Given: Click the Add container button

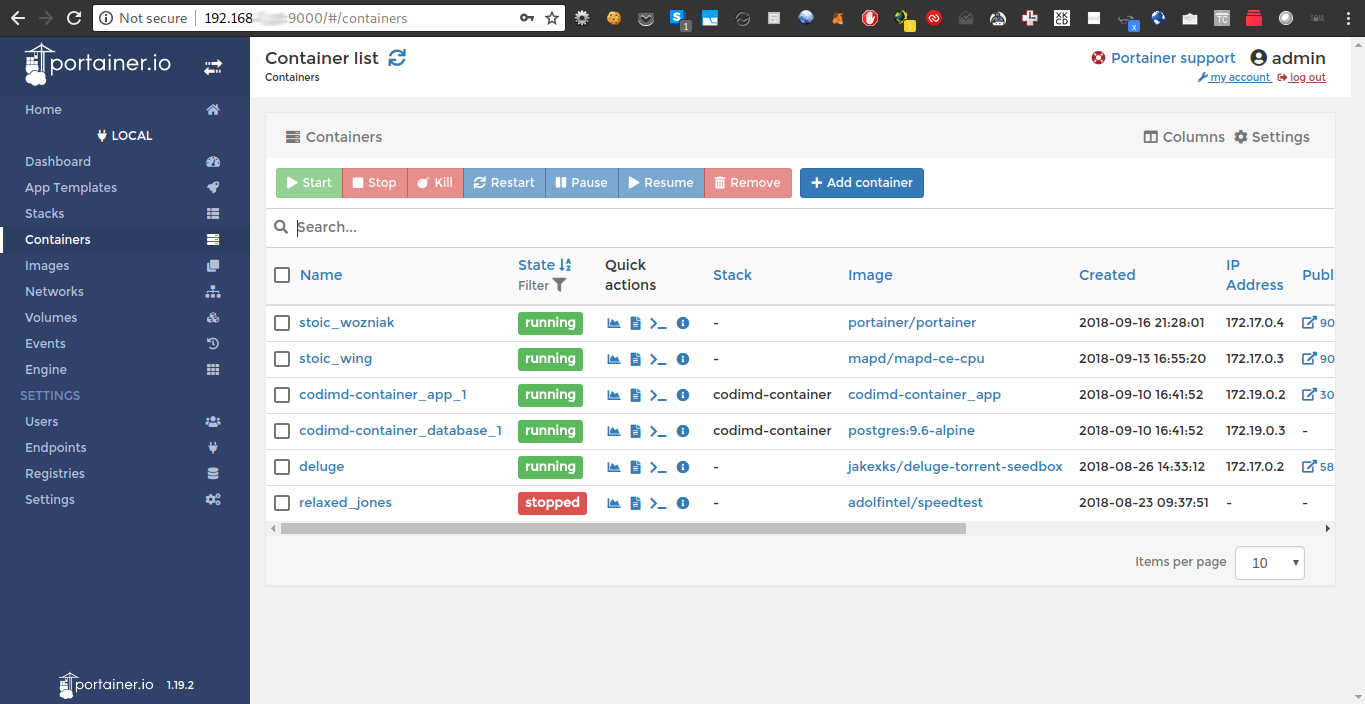Looking at the screenshot, I should coord(861,183).
